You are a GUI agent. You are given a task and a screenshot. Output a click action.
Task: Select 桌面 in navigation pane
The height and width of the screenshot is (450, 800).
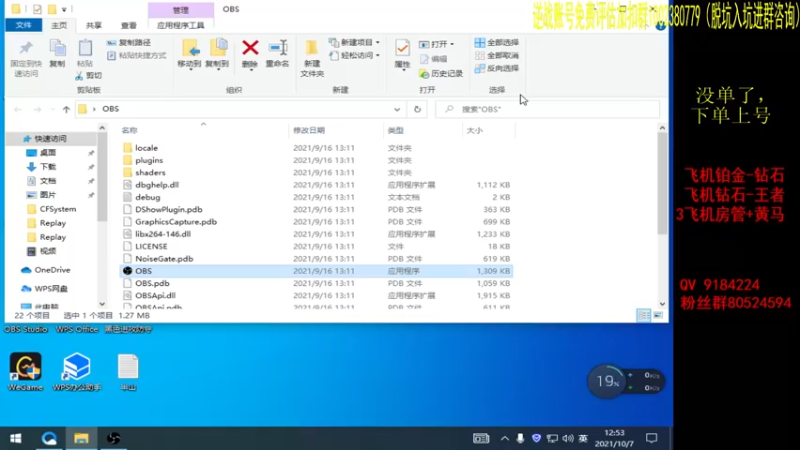point(48,153)
